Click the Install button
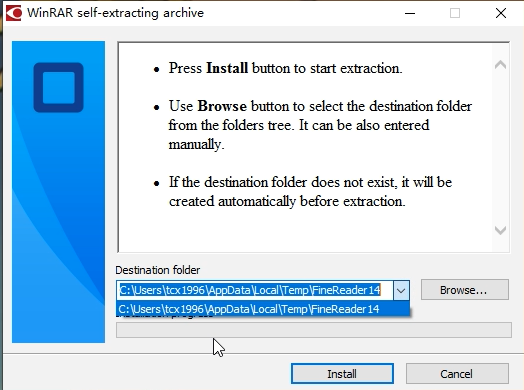The height and width of the screenshot is (390, 524). (x=342, y=373)
